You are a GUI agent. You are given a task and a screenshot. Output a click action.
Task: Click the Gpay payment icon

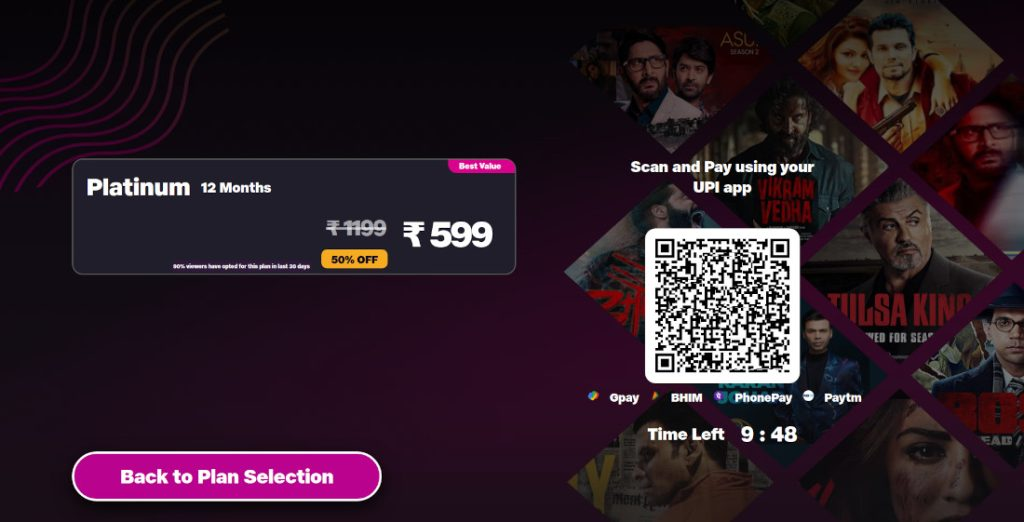593,396
